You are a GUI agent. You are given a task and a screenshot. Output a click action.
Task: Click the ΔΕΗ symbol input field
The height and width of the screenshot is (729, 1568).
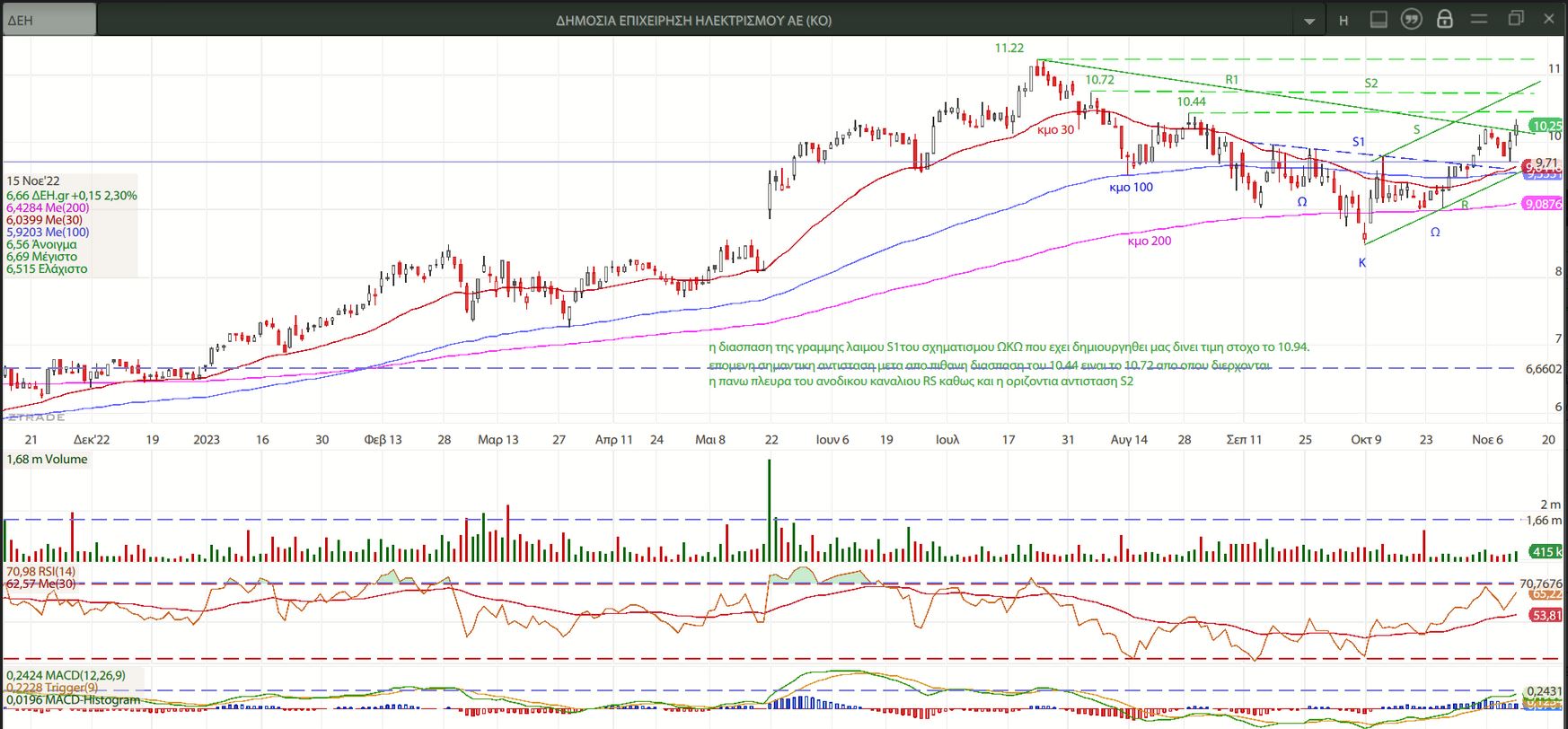click(x=49, y=20)
